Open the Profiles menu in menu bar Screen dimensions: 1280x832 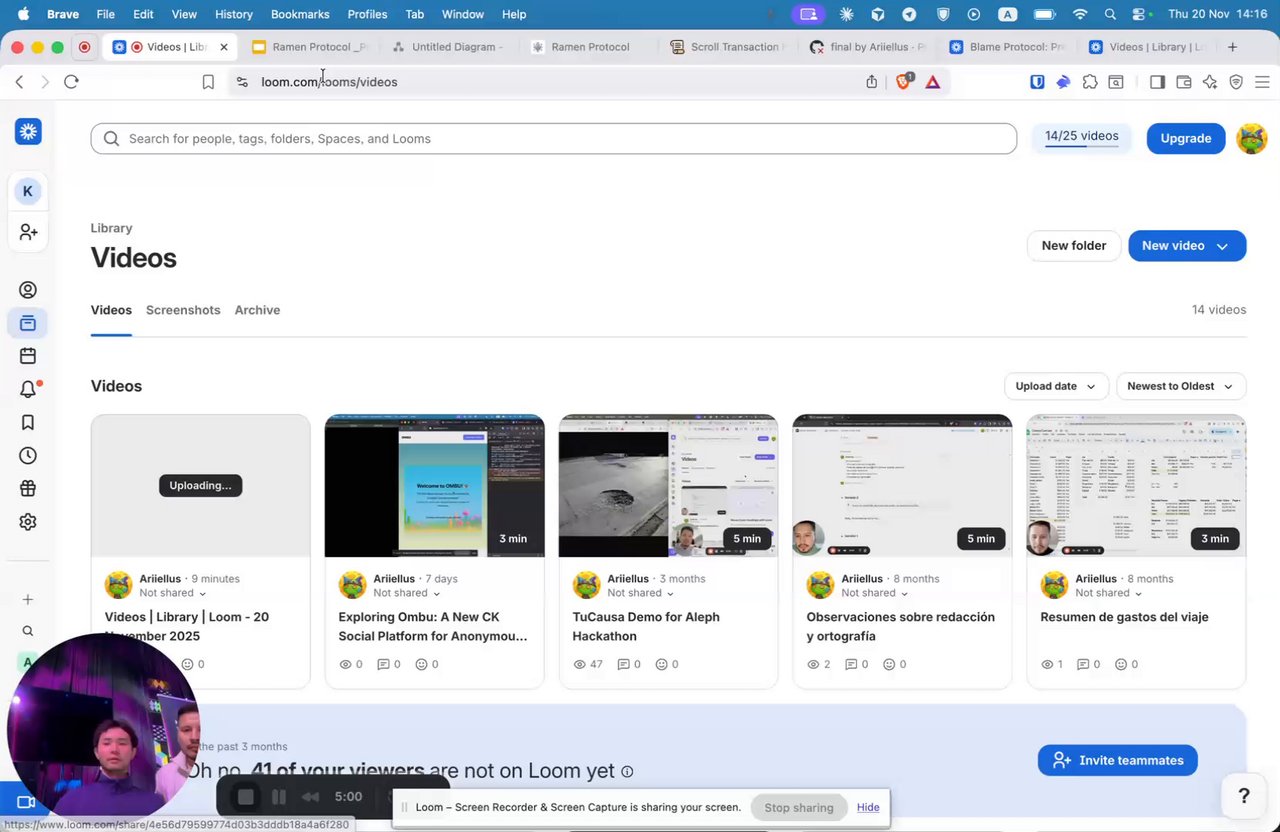click(x=367, y=14)
